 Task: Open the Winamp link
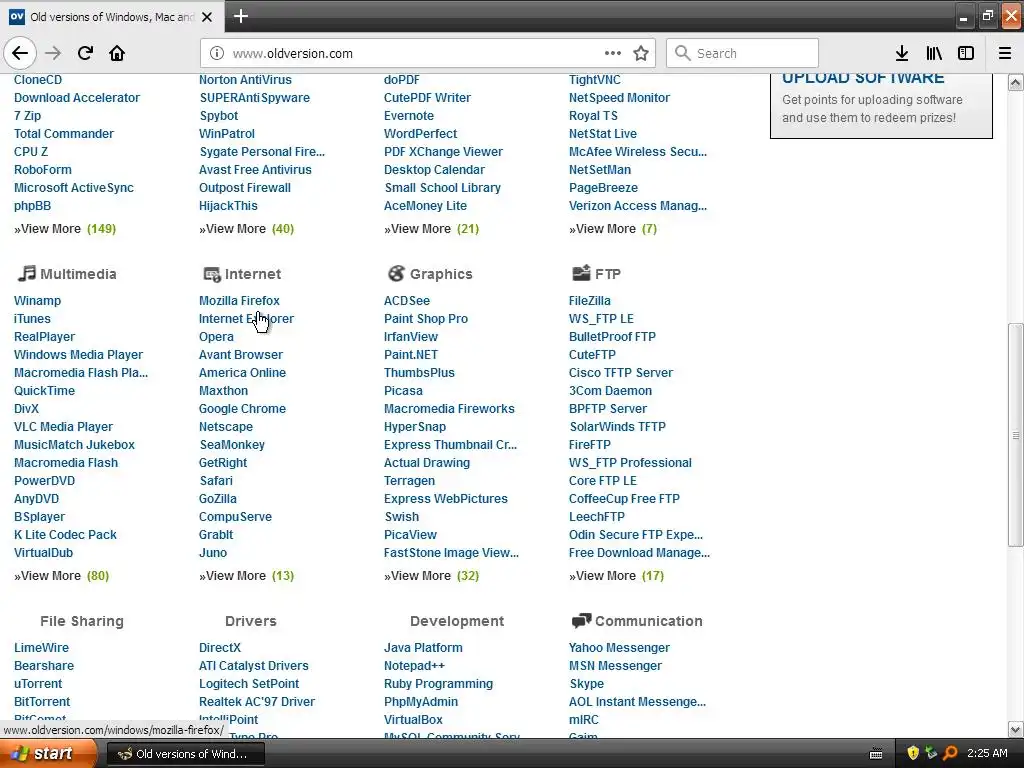37,300
